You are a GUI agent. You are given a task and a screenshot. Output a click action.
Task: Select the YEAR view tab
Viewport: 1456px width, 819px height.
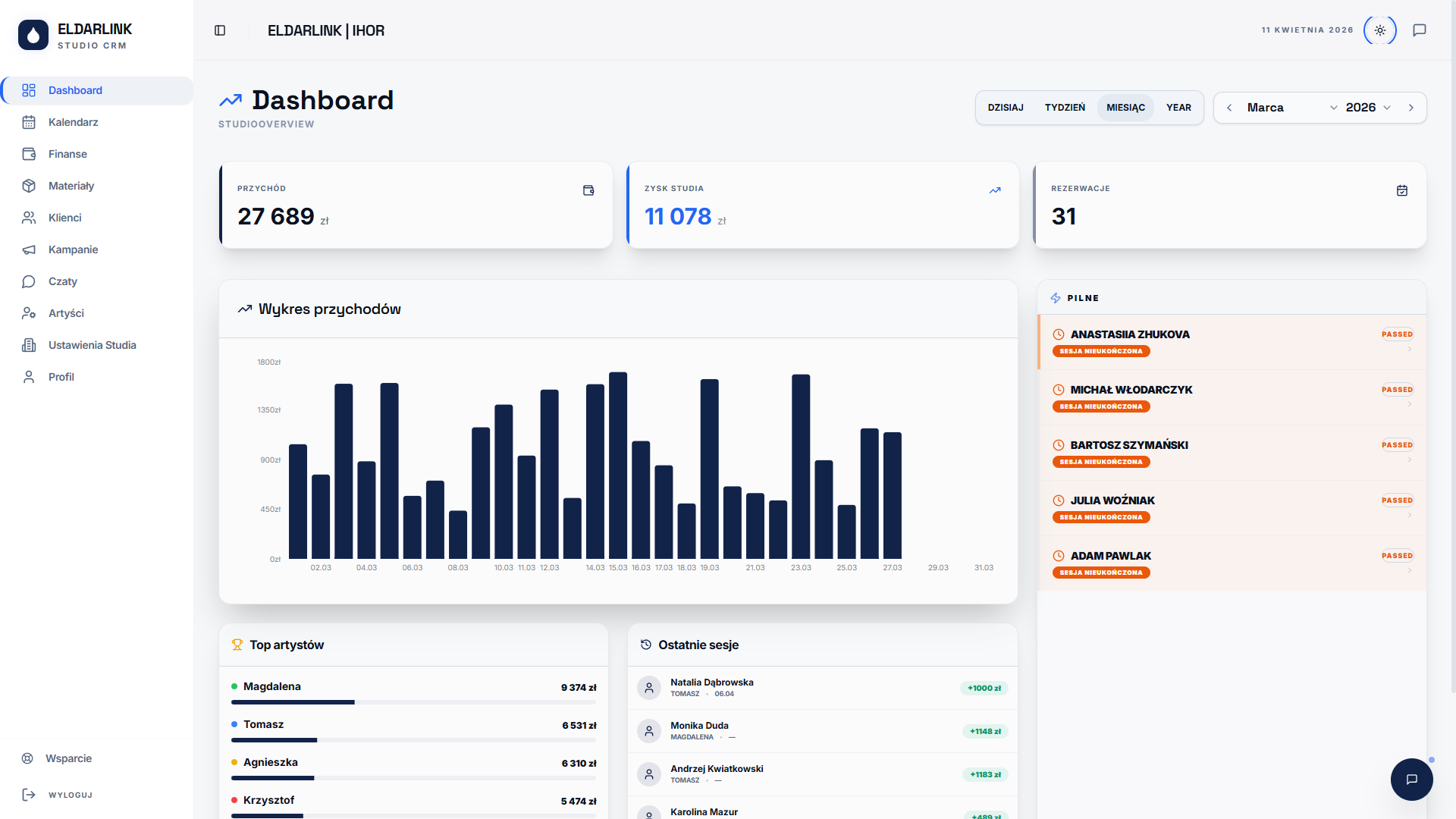tap(1178, 108)
